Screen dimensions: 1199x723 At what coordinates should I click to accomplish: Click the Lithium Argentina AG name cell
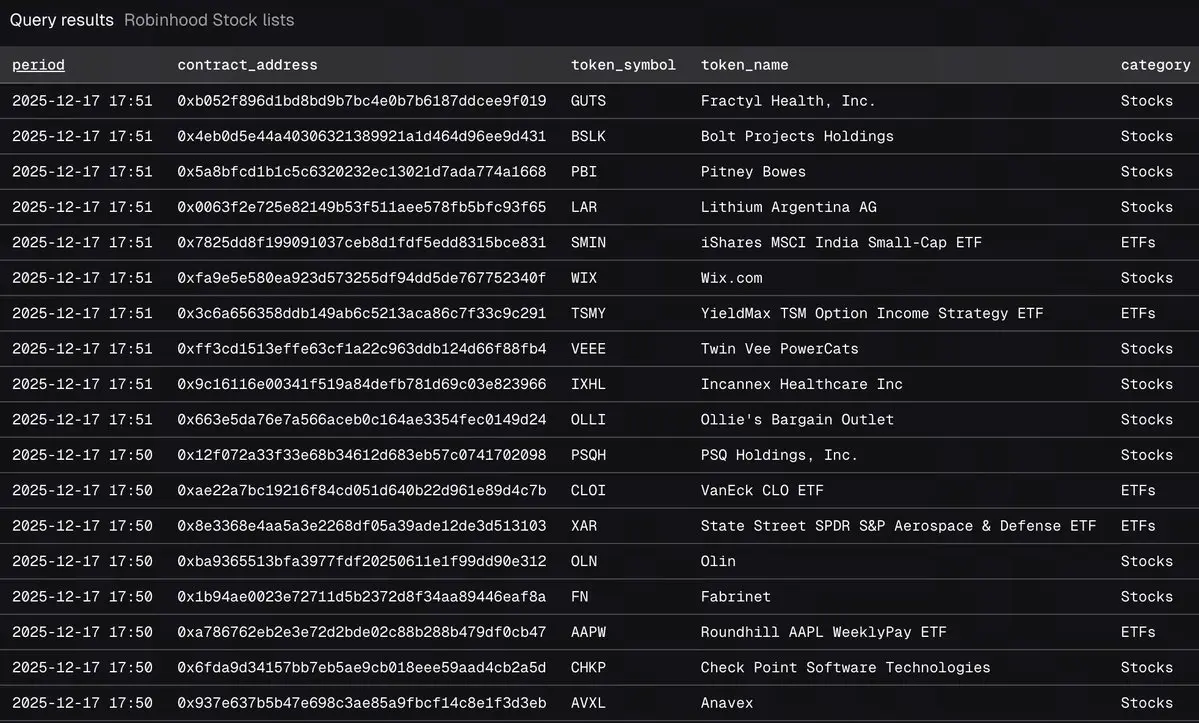(788, 207)
